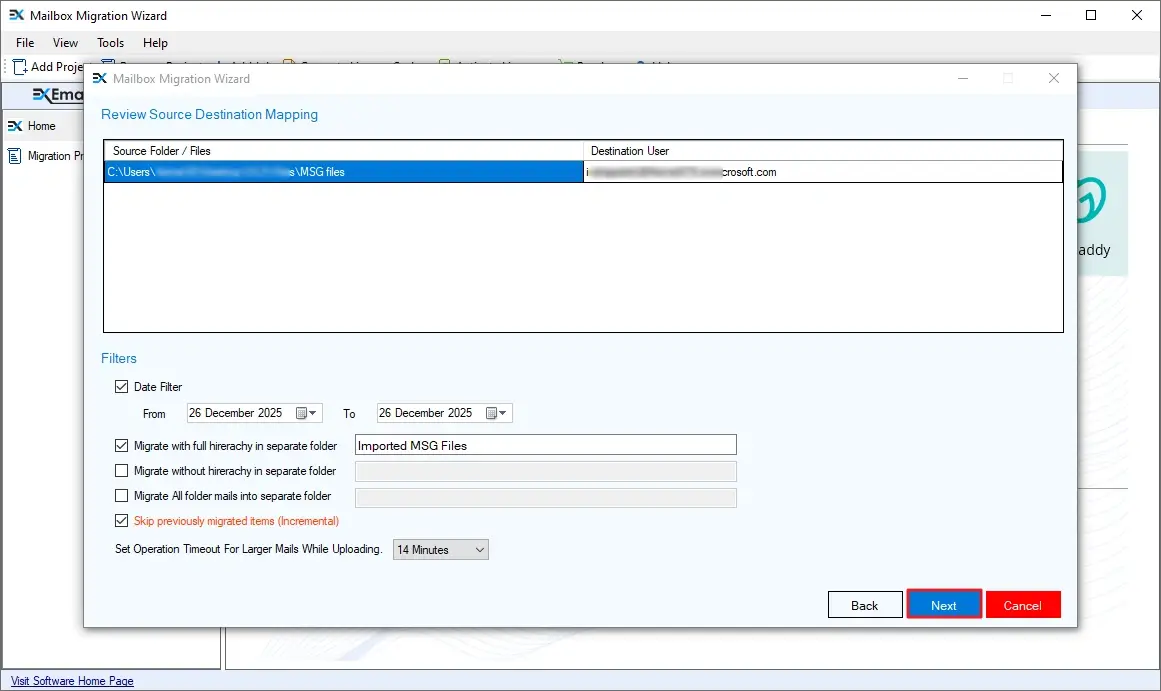Open the Tools menu
Image resolution: width=1161 pixels, height=691 pixels.
click(110, 43)
